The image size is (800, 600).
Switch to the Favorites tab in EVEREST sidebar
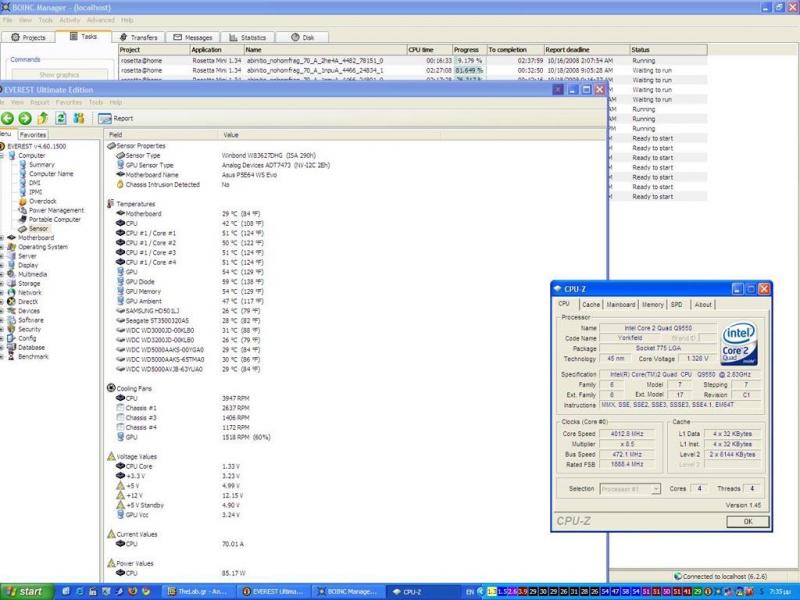(33, 135)
